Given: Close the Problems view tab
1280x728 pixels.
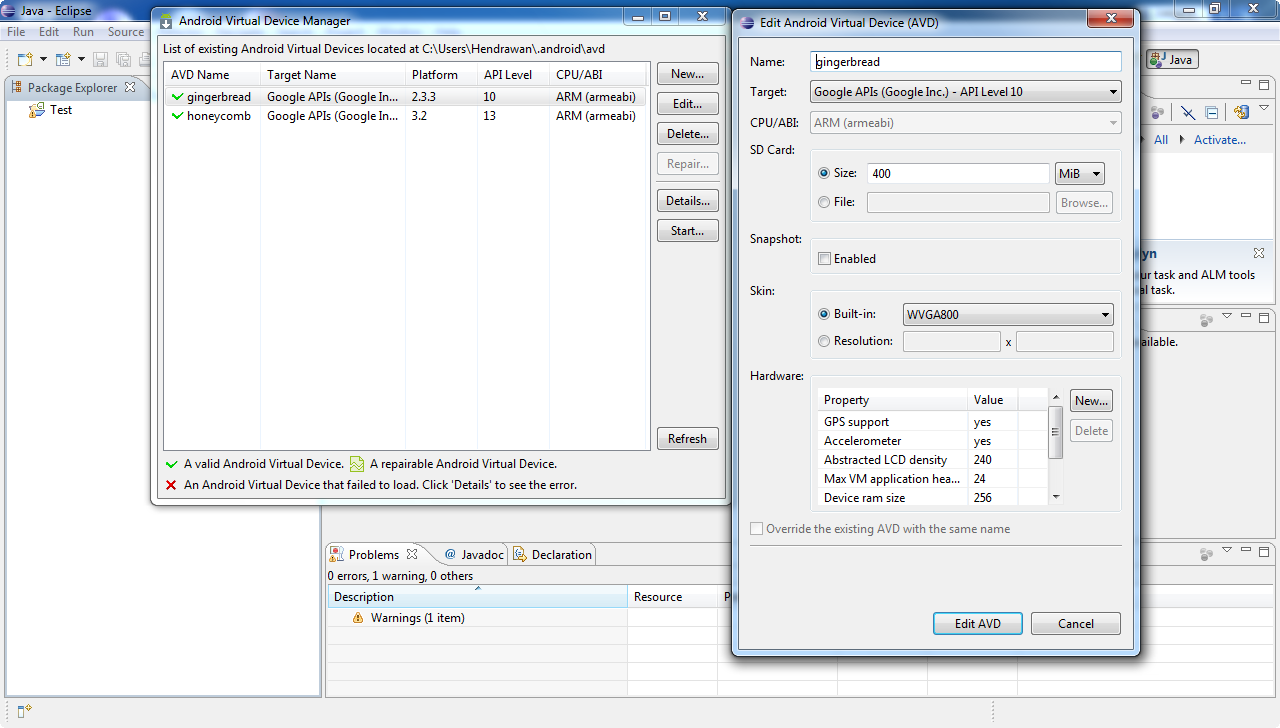Looking at the screenshot, I should pyautogui.click(x=412, y=555).
